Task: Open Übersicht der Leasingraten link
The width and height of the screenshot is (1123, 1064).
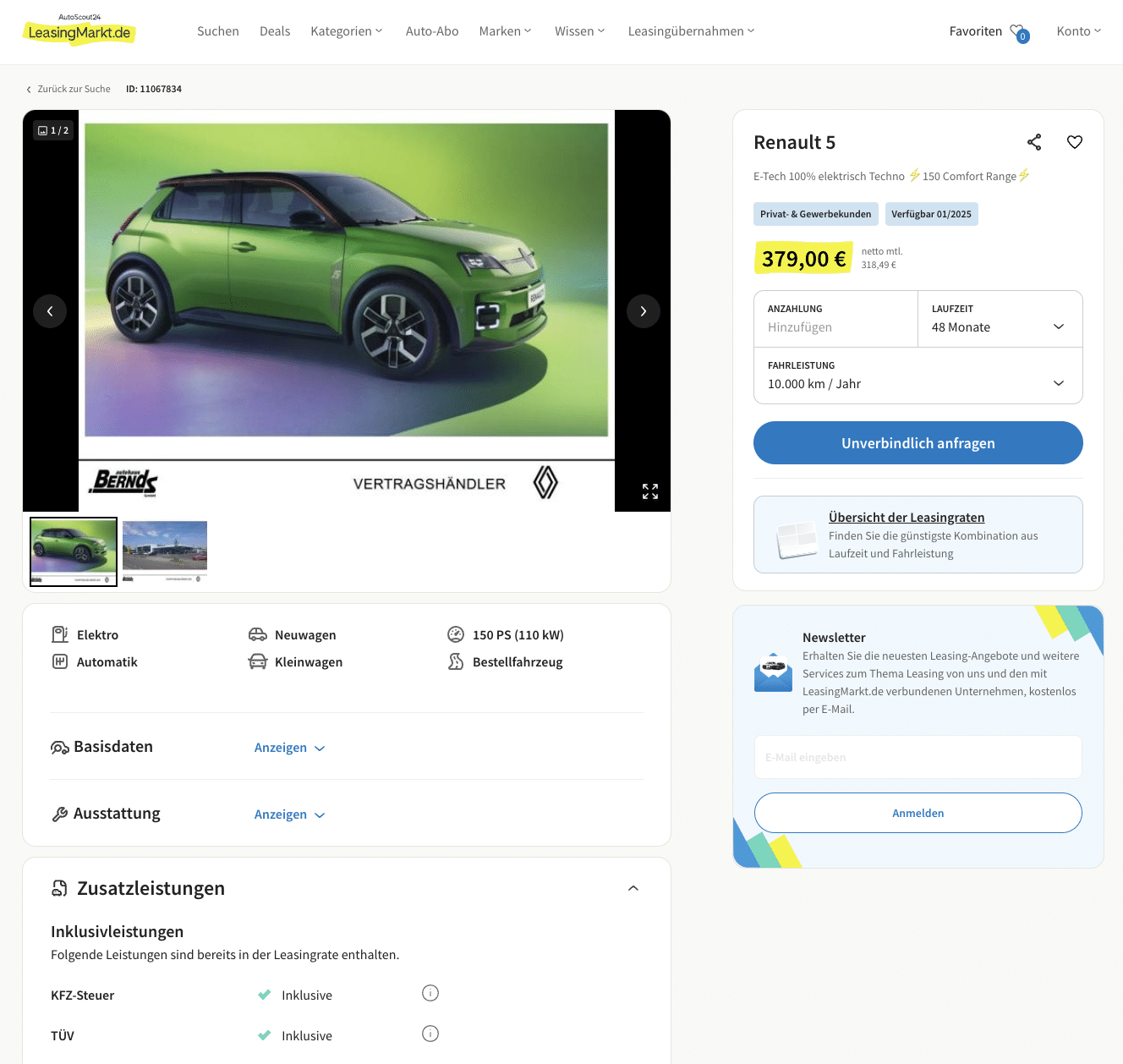Action: pos(907,518)
